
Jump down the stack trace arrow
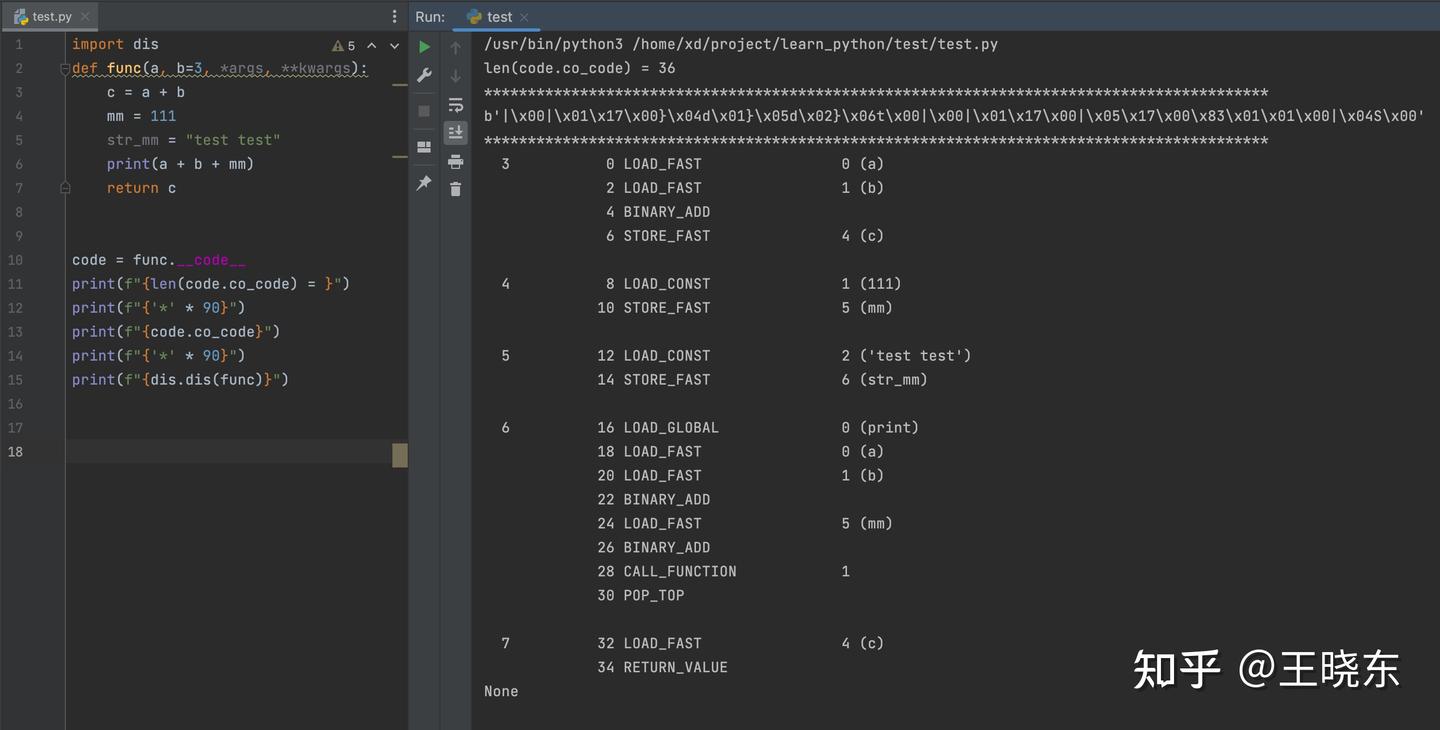[456, 76]
